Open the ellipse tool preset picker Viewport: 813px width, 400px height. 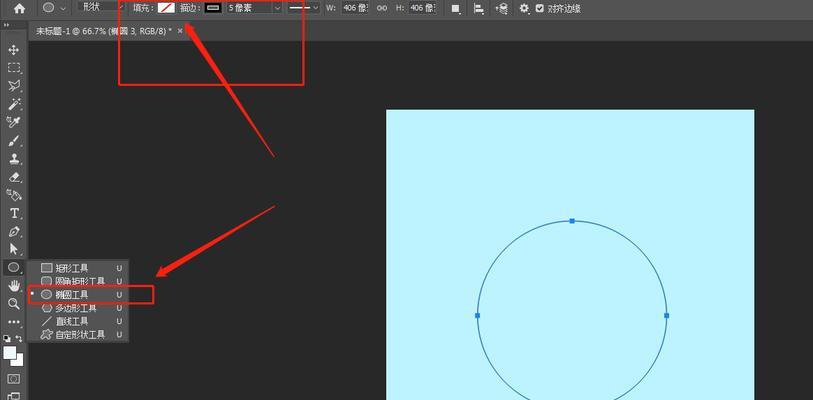[54, 8]
